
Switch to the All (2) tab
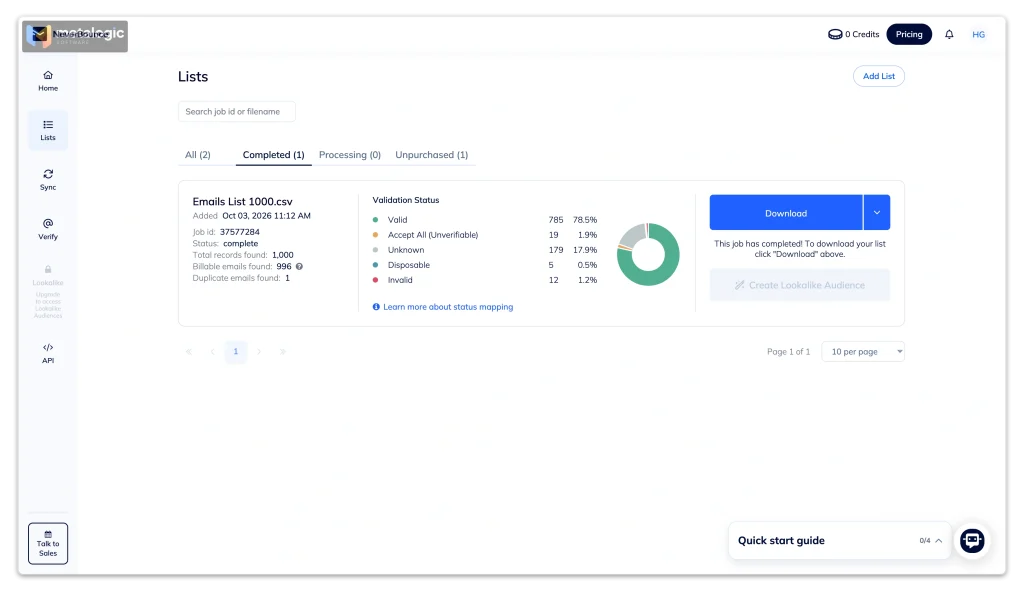tap(197, 155)
